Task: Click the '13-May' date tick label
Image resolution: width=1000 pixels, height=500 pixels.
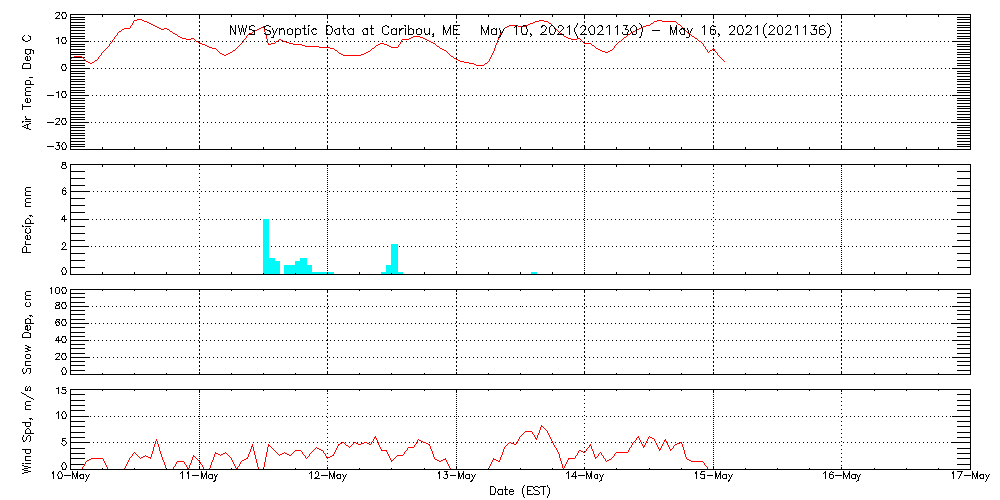Action: 457,478
